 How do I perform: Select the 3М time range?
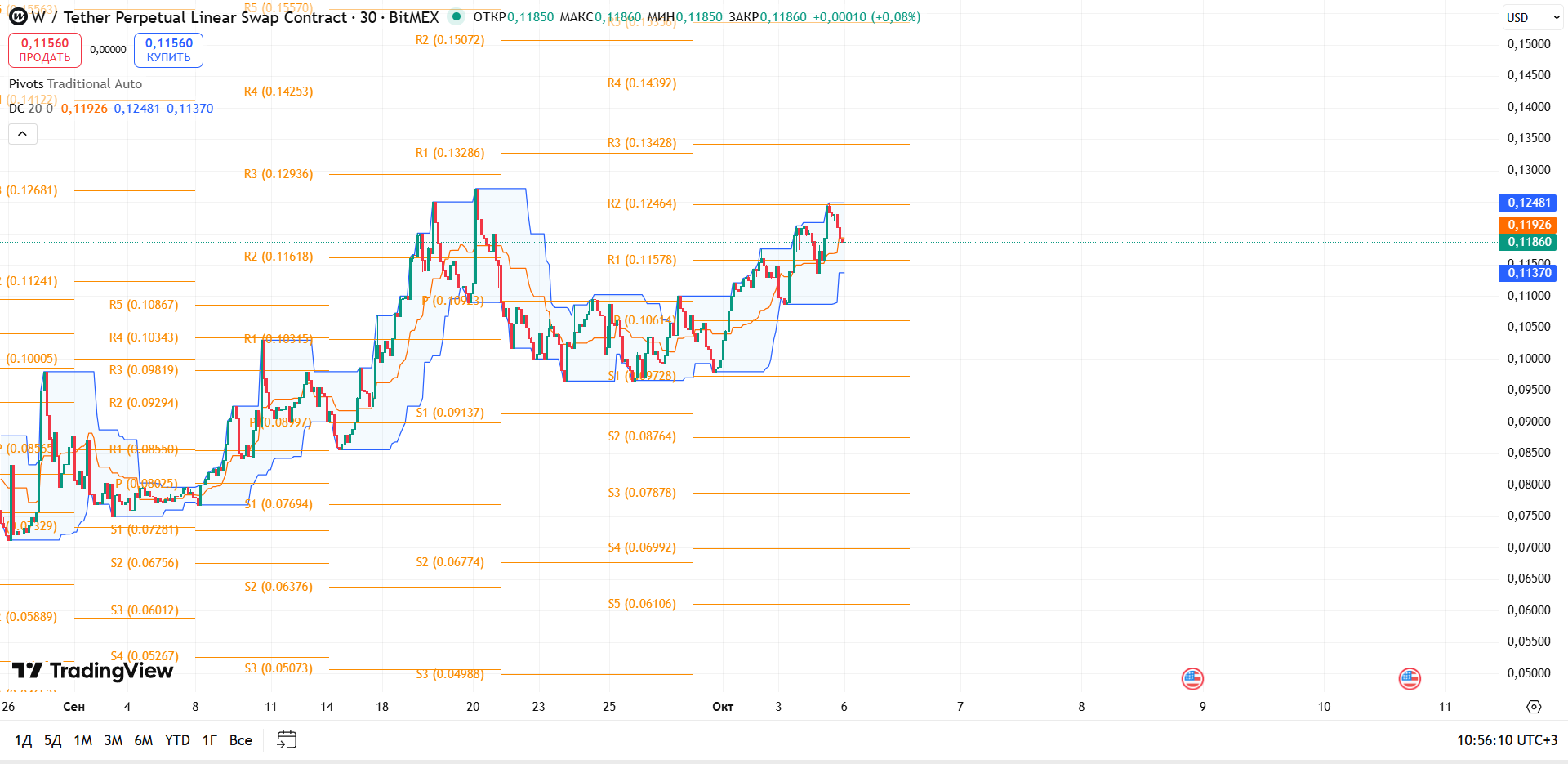coord(113,740)
